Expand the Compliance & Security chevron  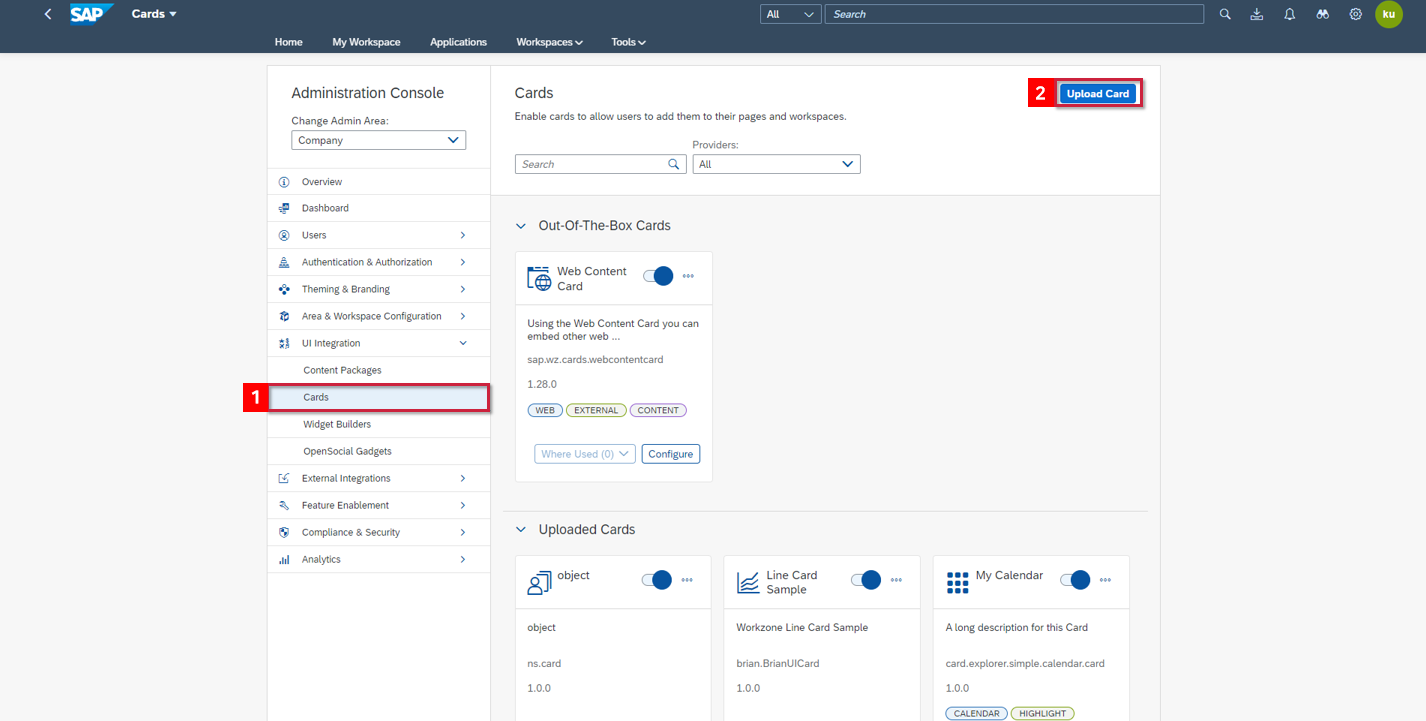pyautogui.click(x=463, y=532)
